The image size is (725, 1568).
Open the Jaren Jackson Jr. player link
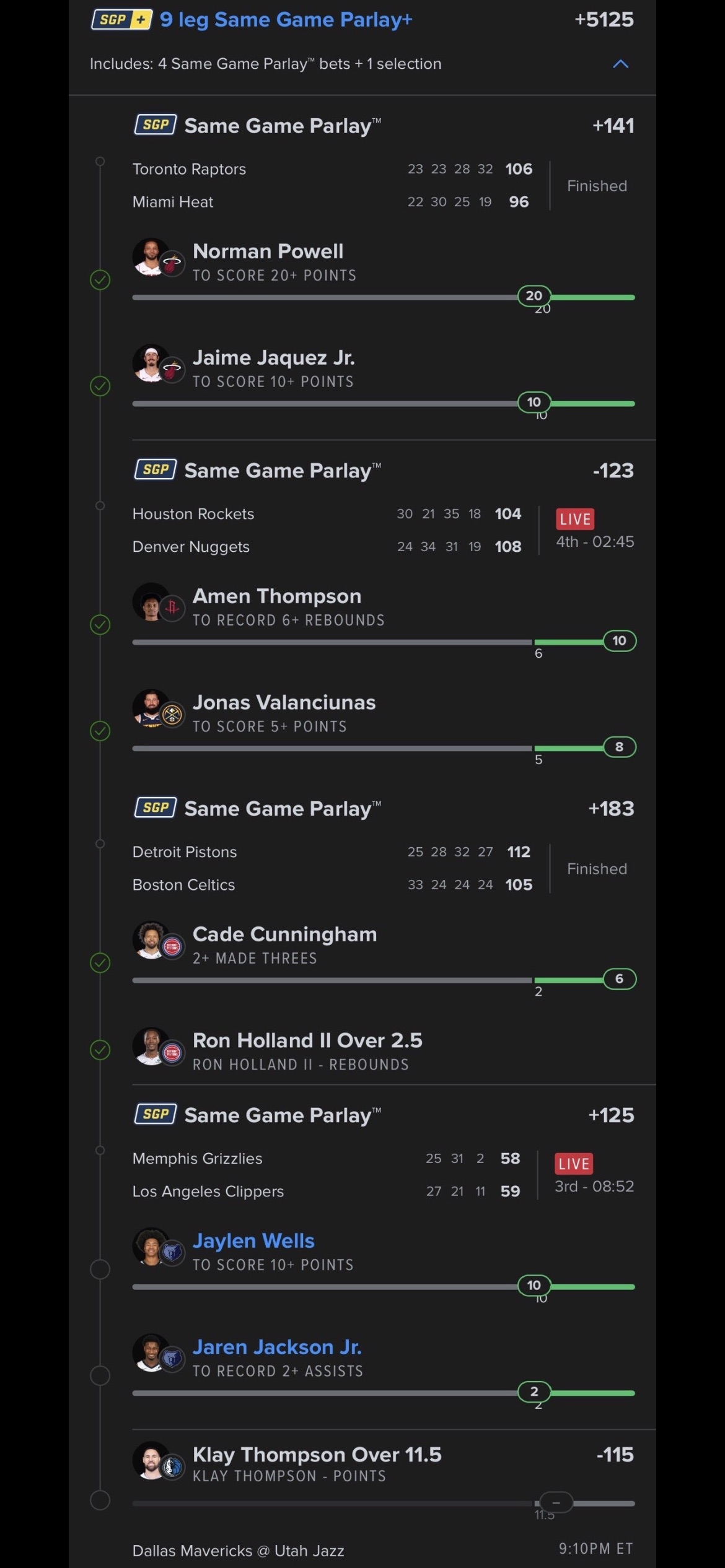(x=277, y=1347)
